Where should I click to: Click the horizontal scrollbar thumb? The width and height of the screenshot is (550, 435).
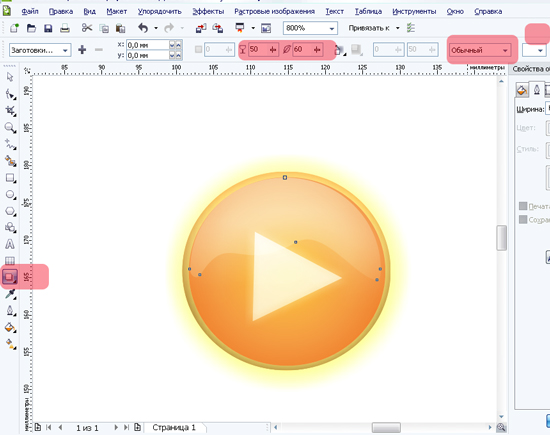pyautogui.click(x=386, y=427)
